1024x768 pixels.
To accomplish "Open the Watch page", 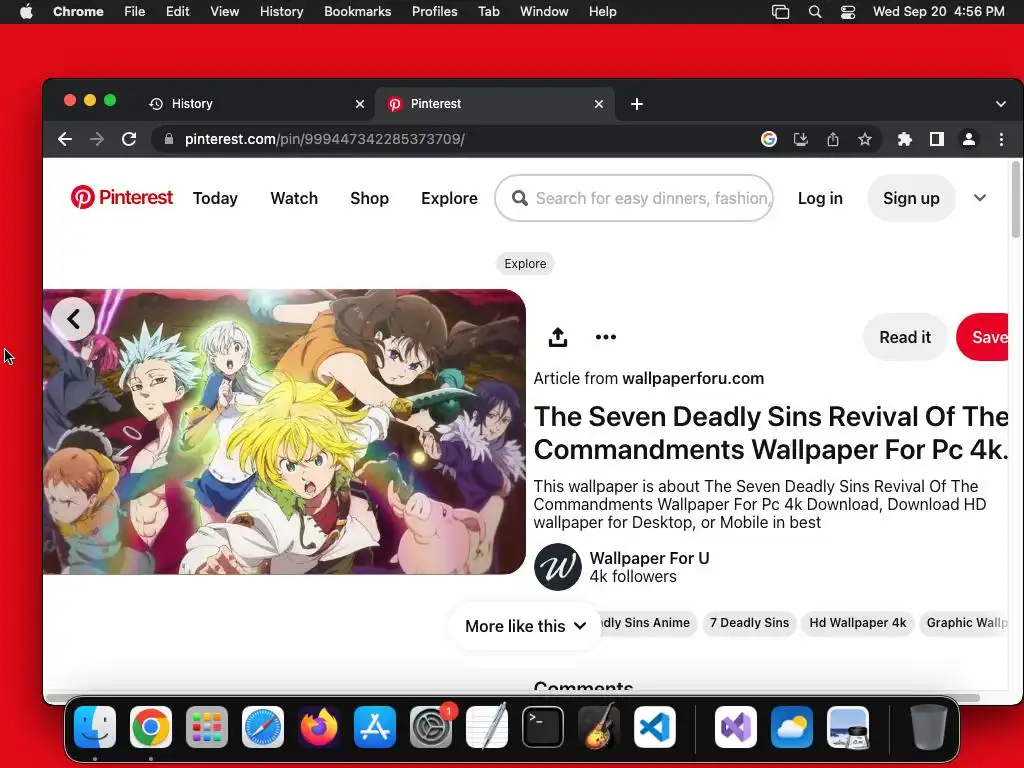I will [294, 198].
